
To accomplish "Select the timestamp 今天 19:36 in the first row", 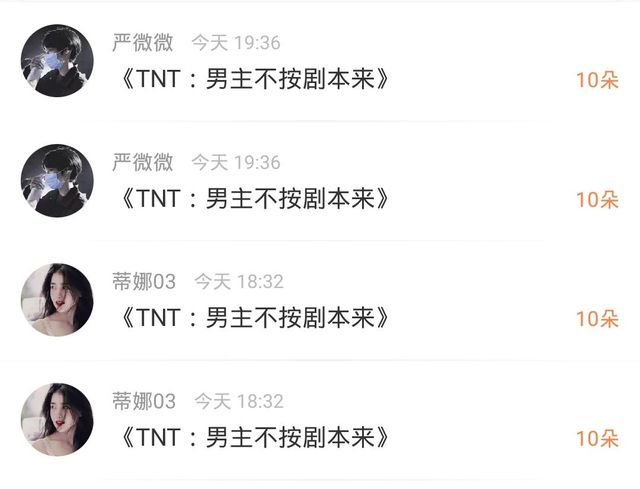I will (236, 43).
